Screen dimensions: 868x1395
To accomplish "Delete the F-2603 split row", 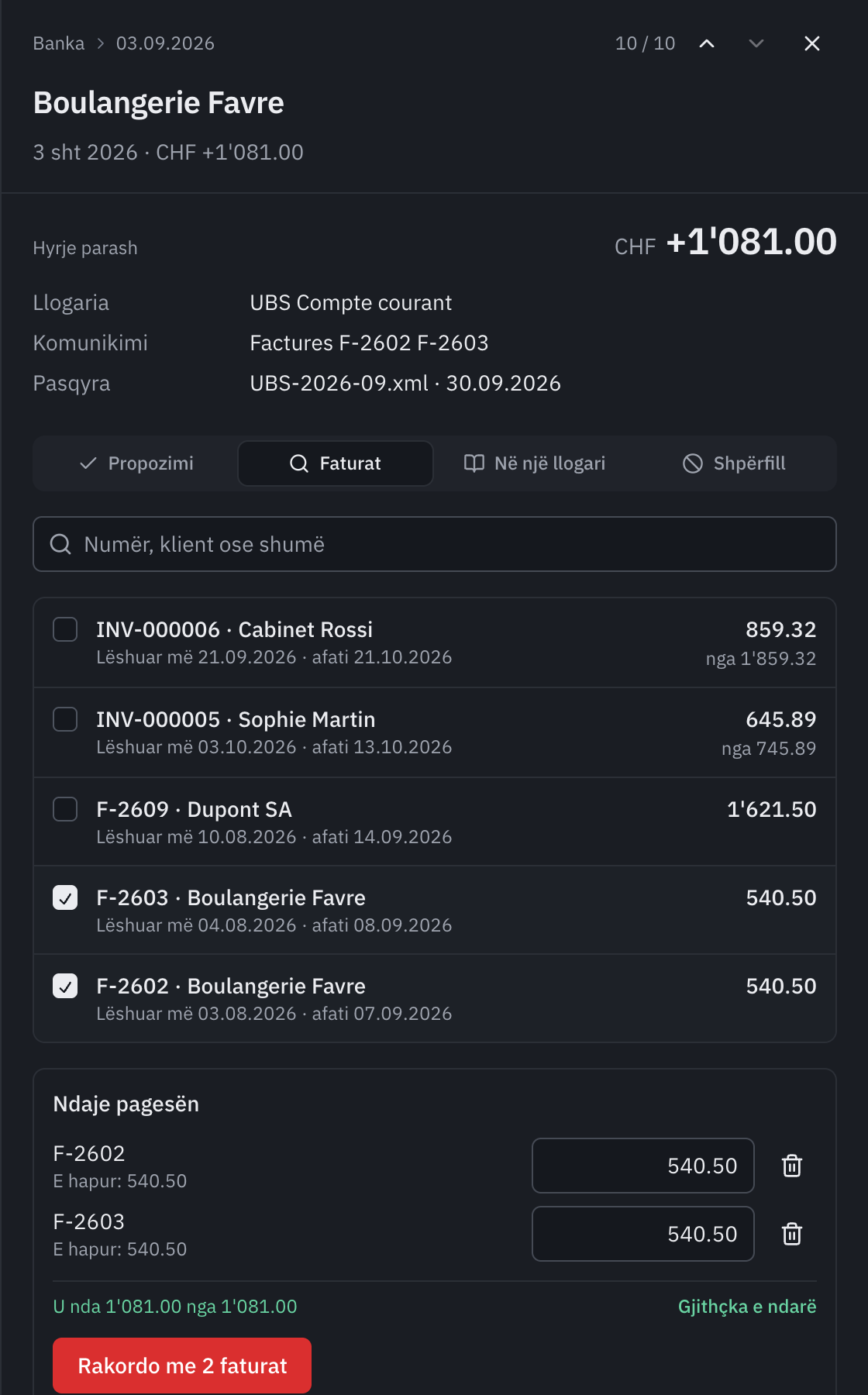I will pos(792,1234).
